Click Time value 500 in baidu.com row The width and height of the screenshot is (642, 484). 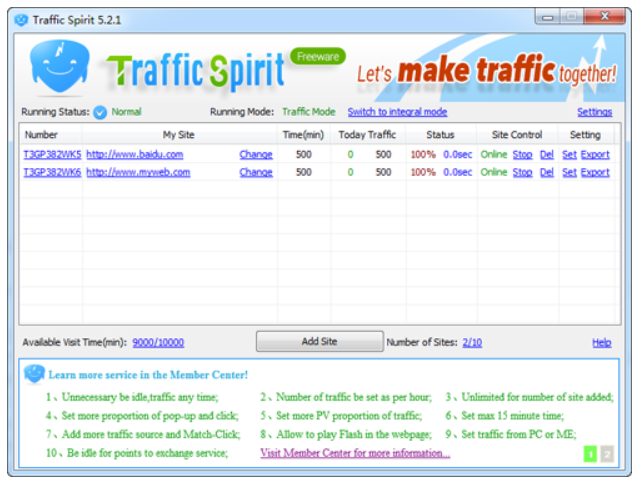point(304,154)
